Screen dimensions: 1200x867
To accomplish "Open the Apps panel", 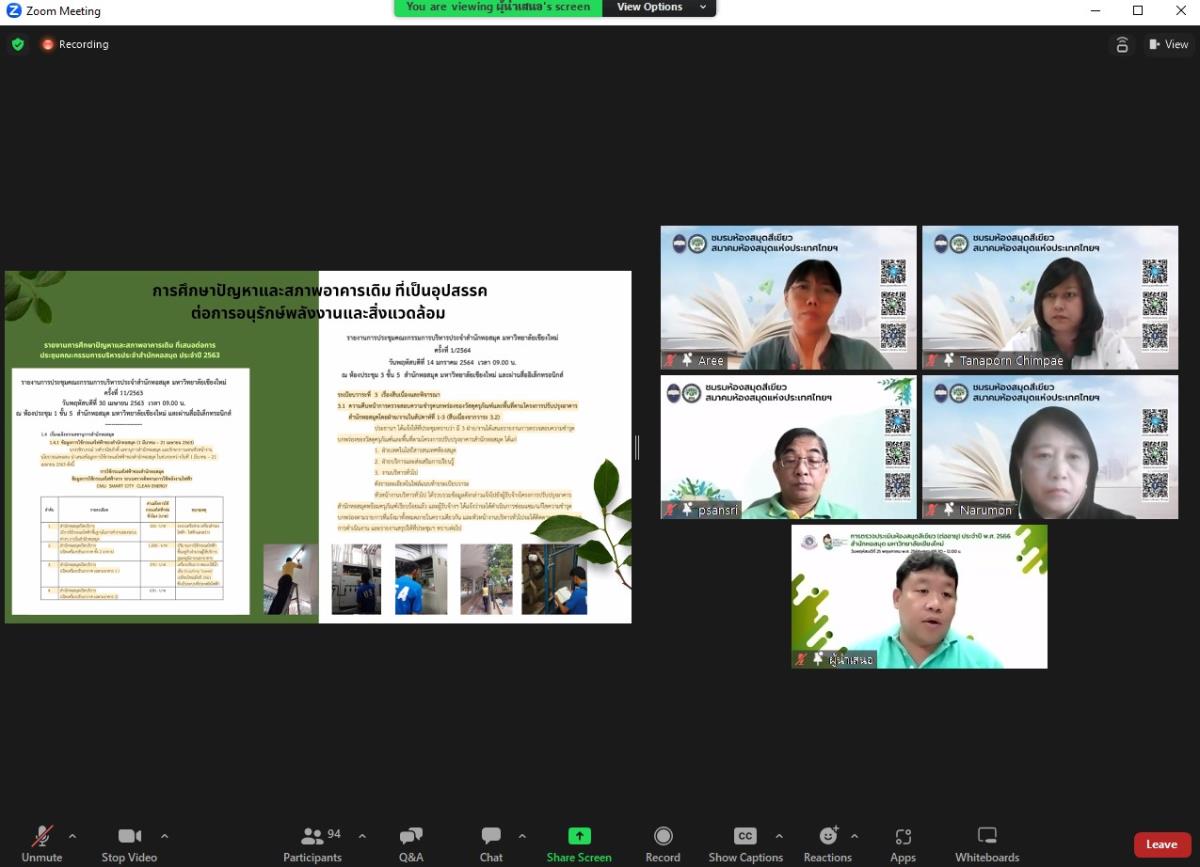I will coord(903,843).
